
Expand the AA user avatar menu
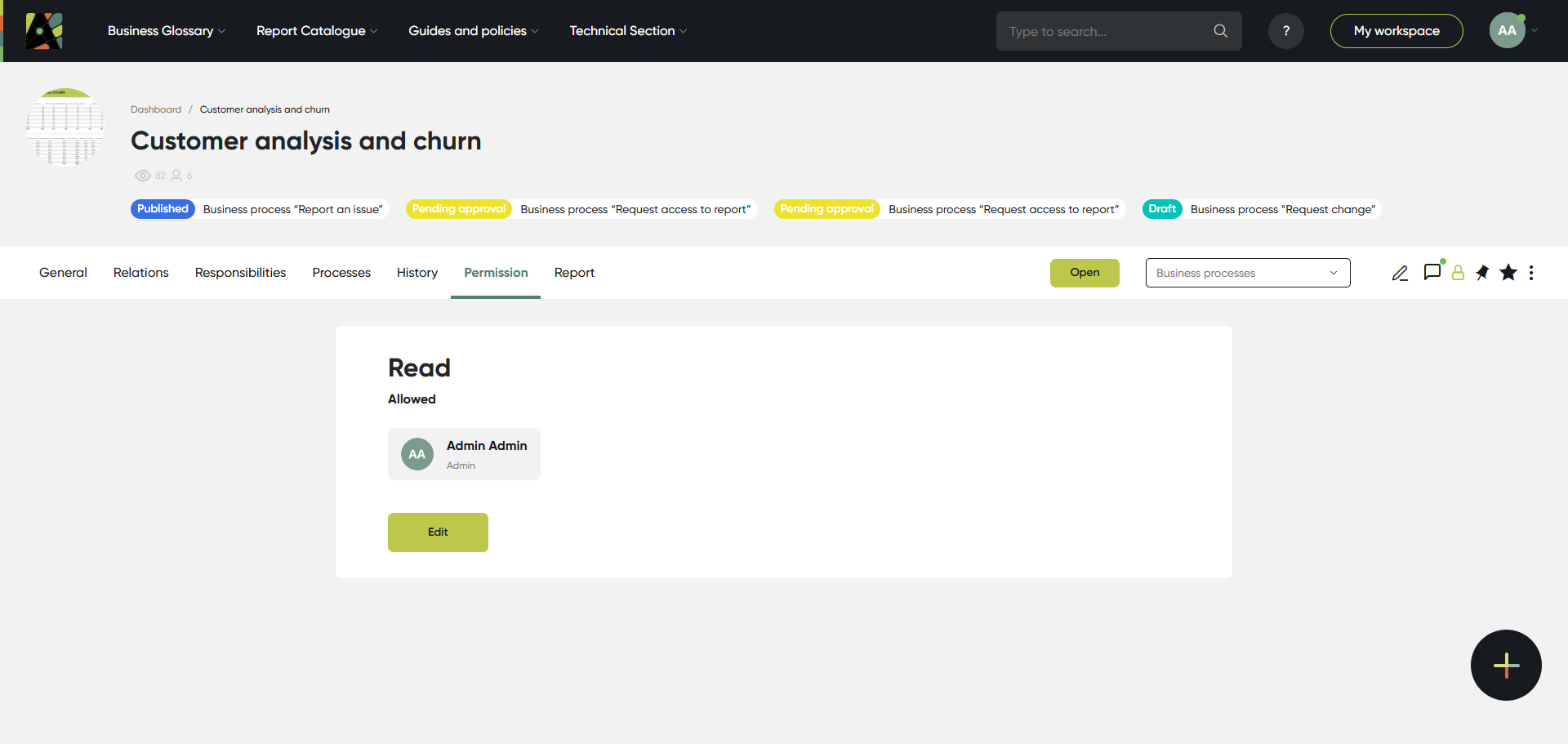pyautogui.click(x=1512, y=31)
